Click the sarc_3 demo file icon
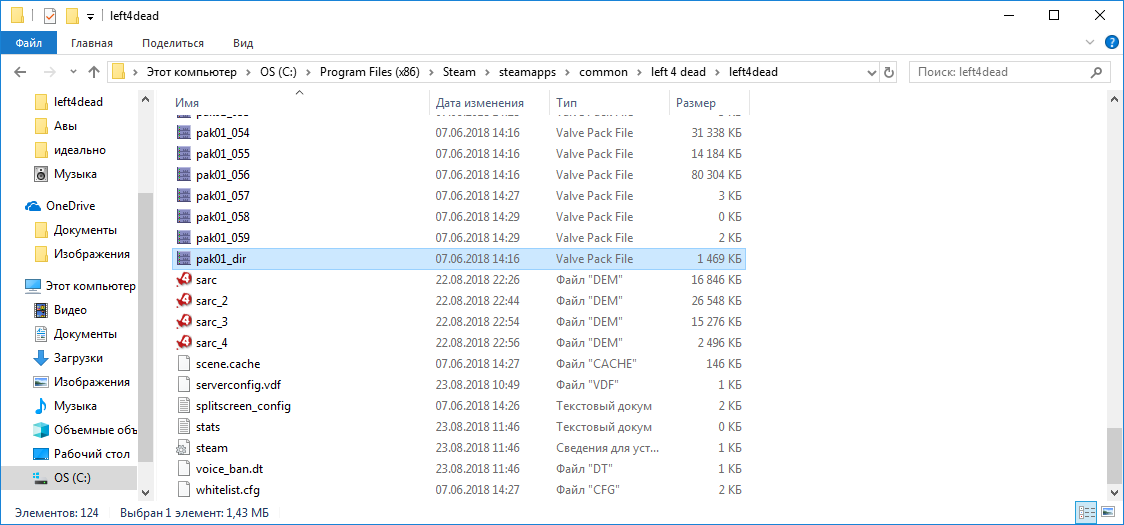The image size is (1124, 525). pyautogui.click(x=183, y=321)
